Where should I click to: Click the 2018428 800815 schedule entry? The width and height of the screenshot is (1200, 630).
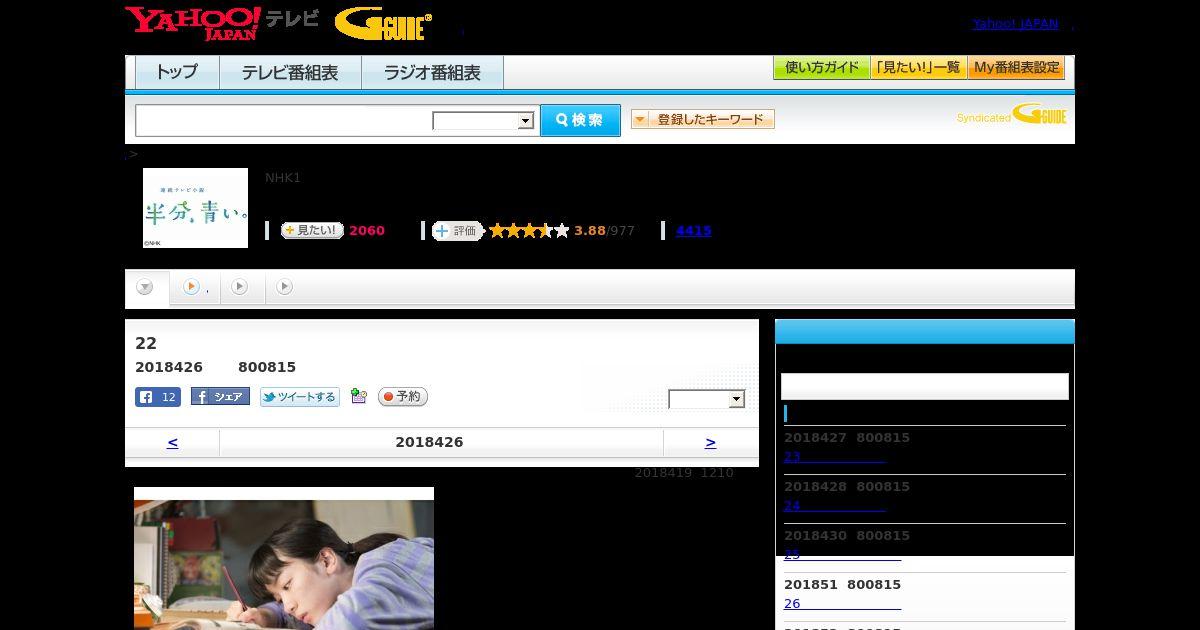pyautogui.click(x=847, y=487)
